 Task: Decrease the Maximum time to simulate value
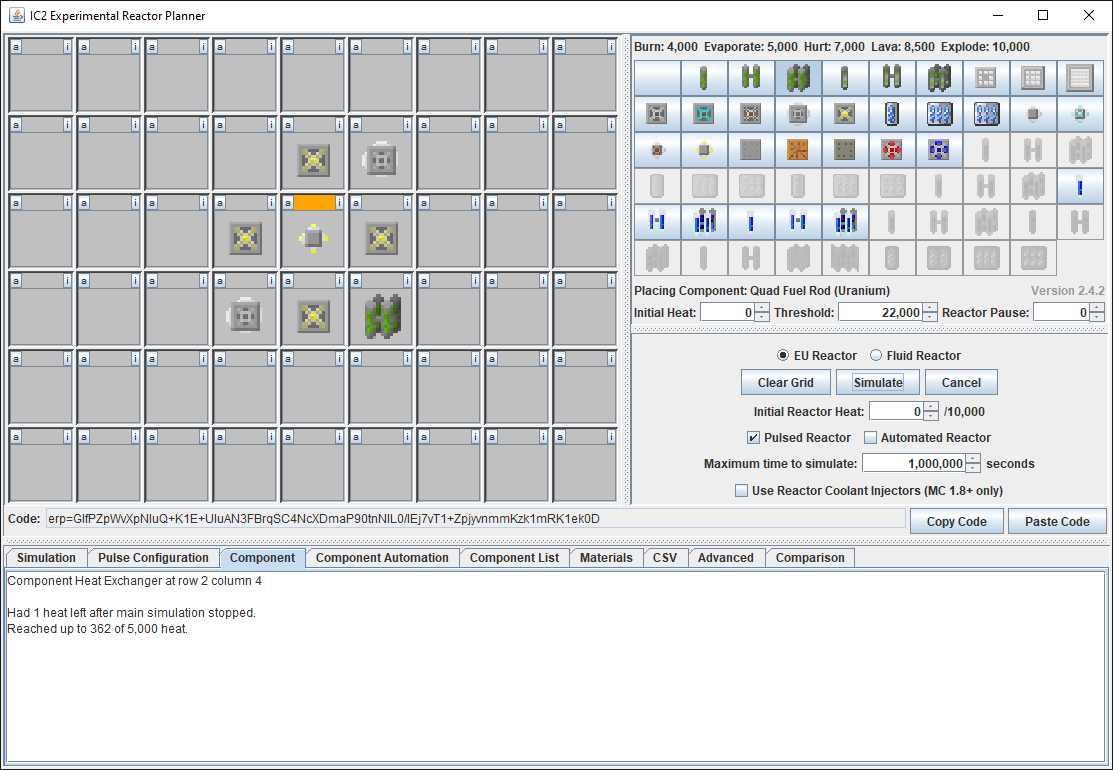click(972, 468)
